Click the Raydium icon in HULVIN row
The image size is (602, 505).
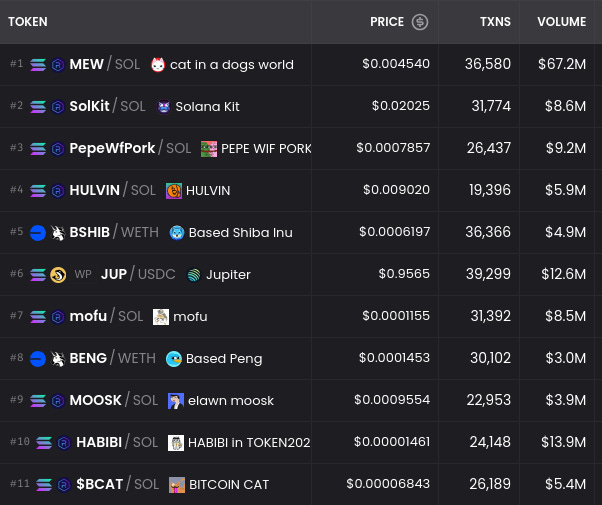coord(58,191)
